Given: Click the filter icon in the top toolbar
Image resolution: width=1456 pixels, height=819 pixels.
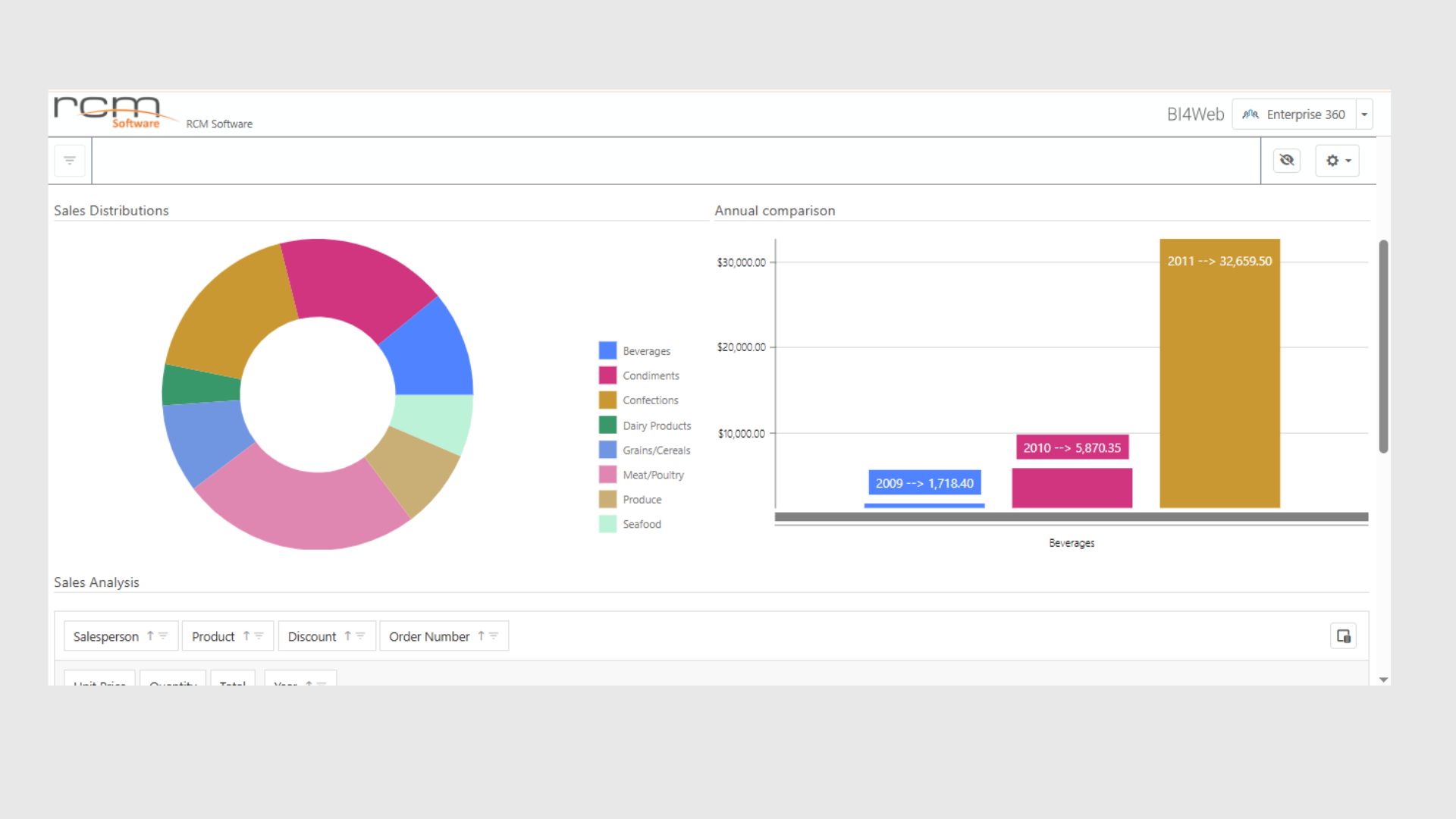Looking at the screenshot, I should pos(70,161).
